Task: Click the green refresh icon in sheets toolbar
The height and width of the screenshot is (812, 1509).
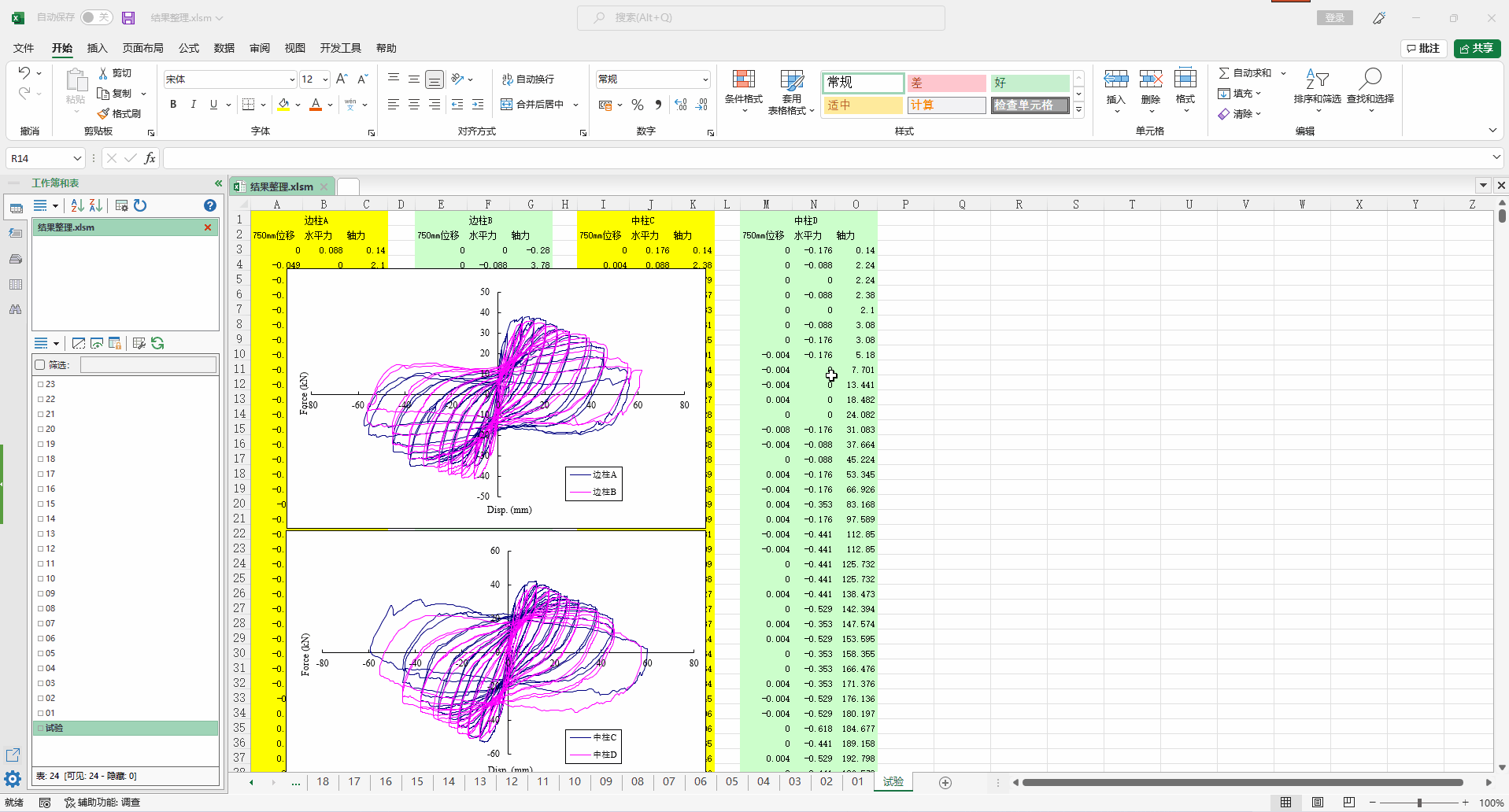Action: pyautogui.click(x=157, y=343)
